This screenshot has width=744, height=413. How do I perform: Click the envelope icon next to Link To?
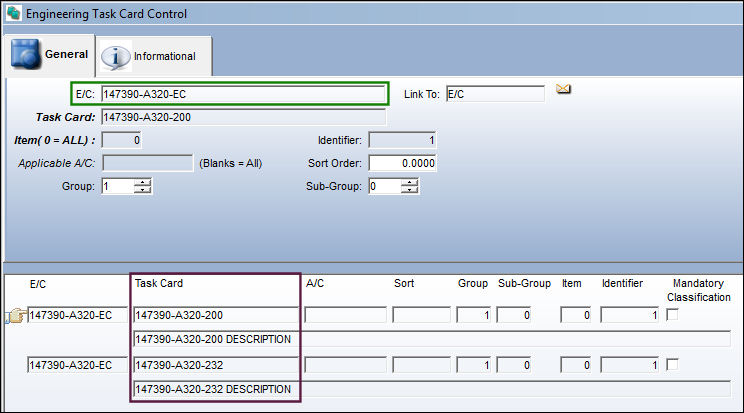coord(563,89)
